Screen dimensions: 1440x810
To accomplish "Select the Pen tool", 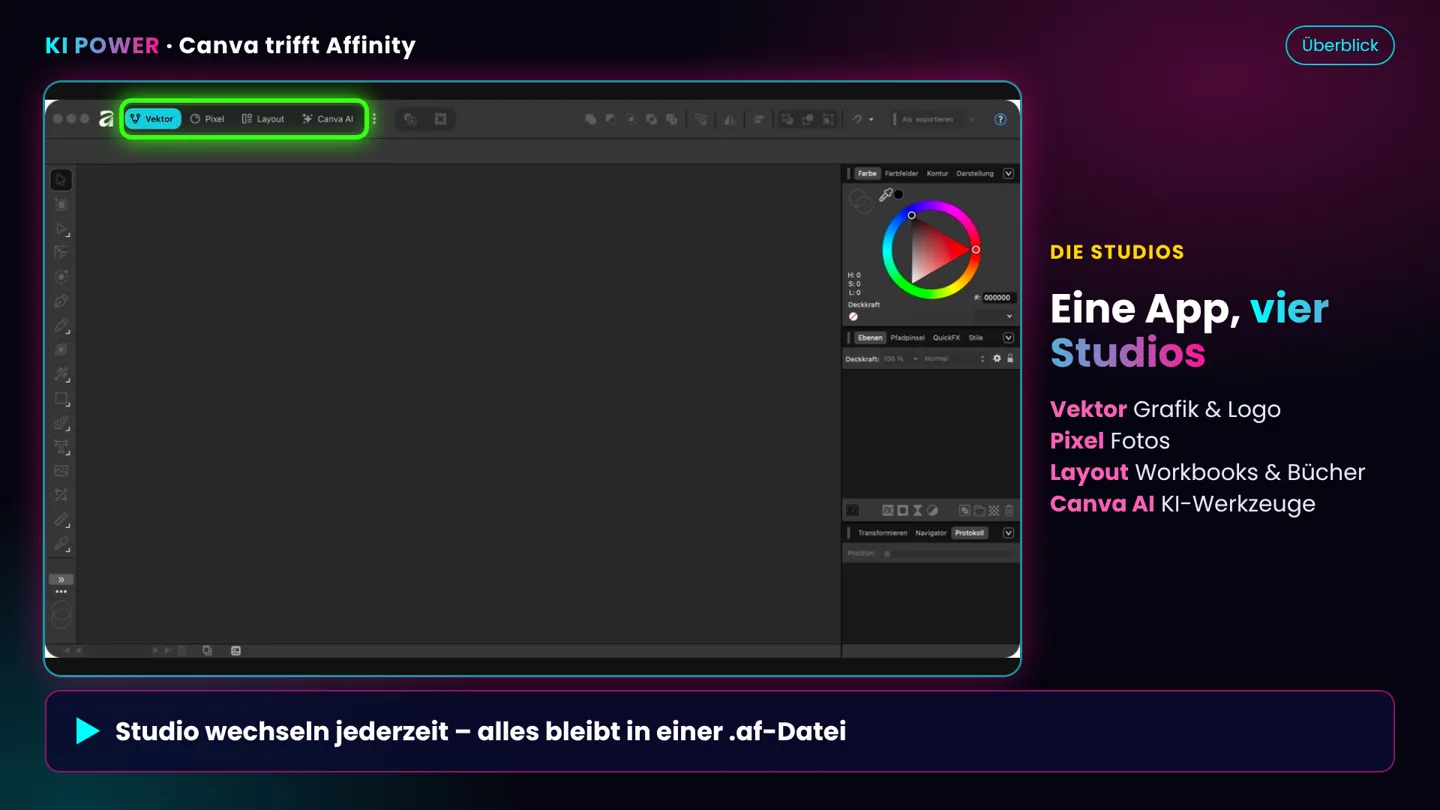I will coord(61,301).
